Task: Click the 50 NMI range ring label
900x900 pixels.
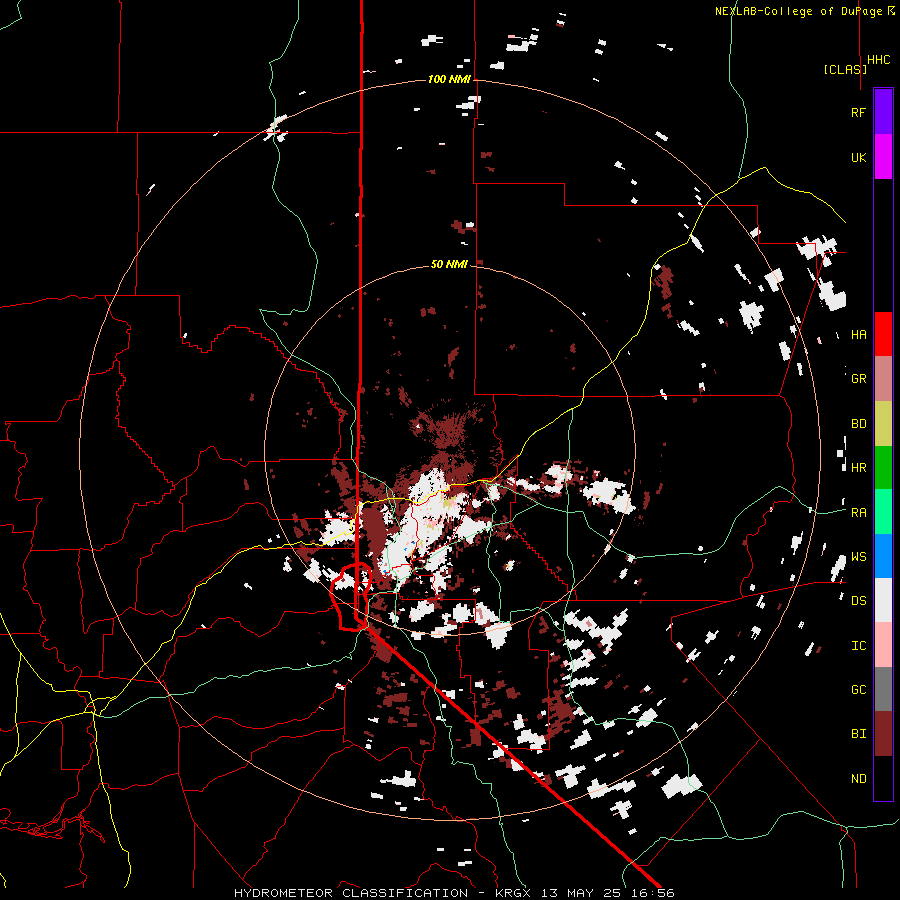Action: pos(449,264)
